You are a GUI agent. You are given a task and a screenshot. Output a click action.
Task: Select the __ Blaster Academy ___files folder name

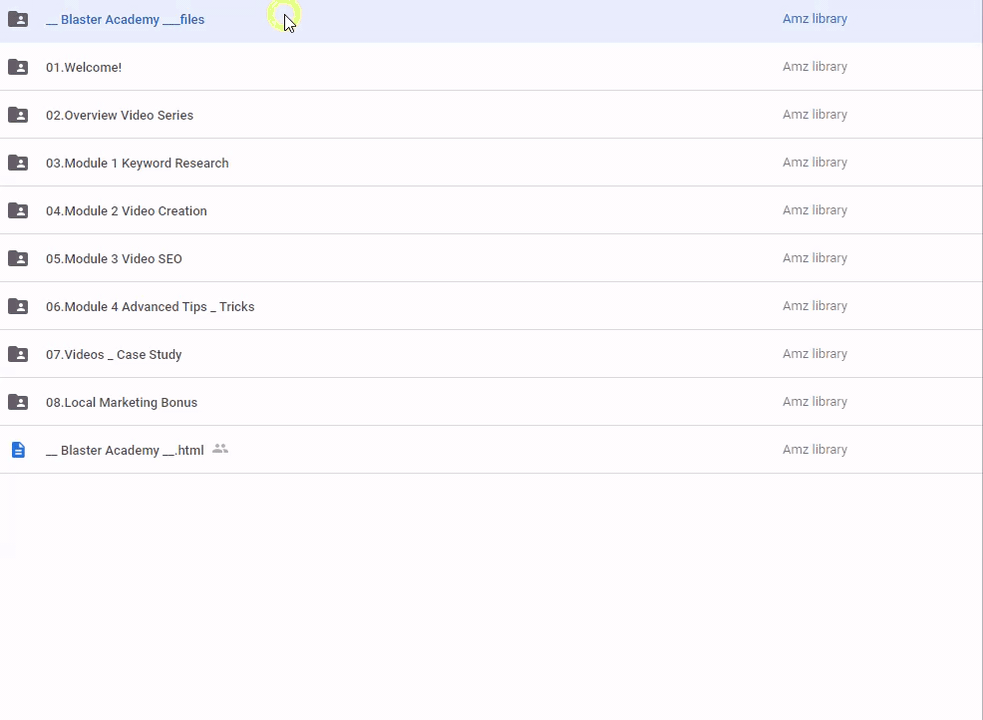coord(125,20)
